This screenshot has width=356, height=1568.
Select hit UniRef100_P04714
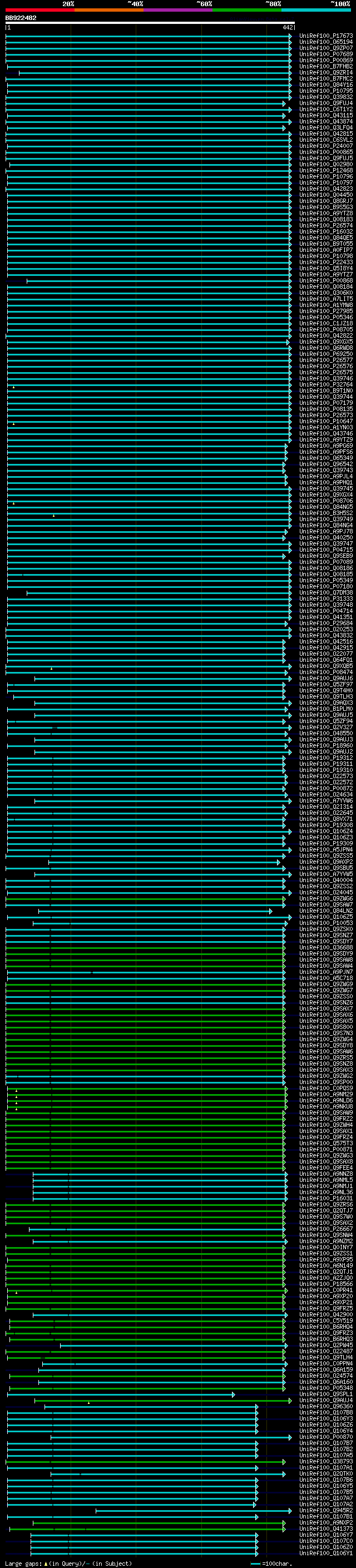326,611
